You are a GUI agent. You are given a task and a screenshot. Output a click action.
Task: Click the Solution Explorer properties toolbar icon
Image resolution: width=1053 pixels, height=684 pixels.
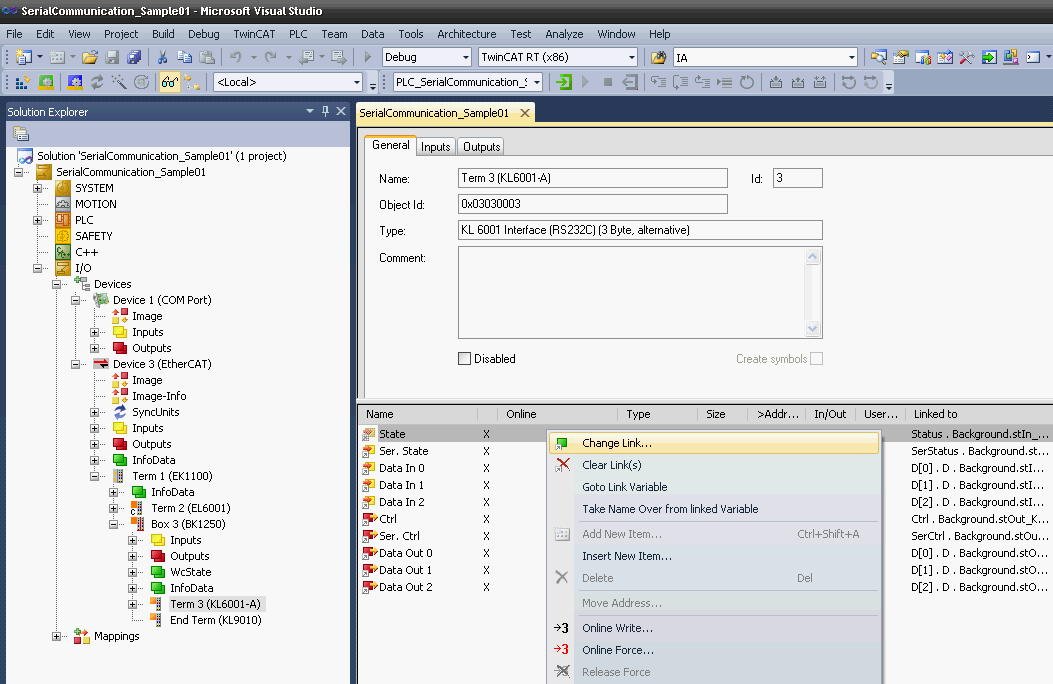pos(21,134)
